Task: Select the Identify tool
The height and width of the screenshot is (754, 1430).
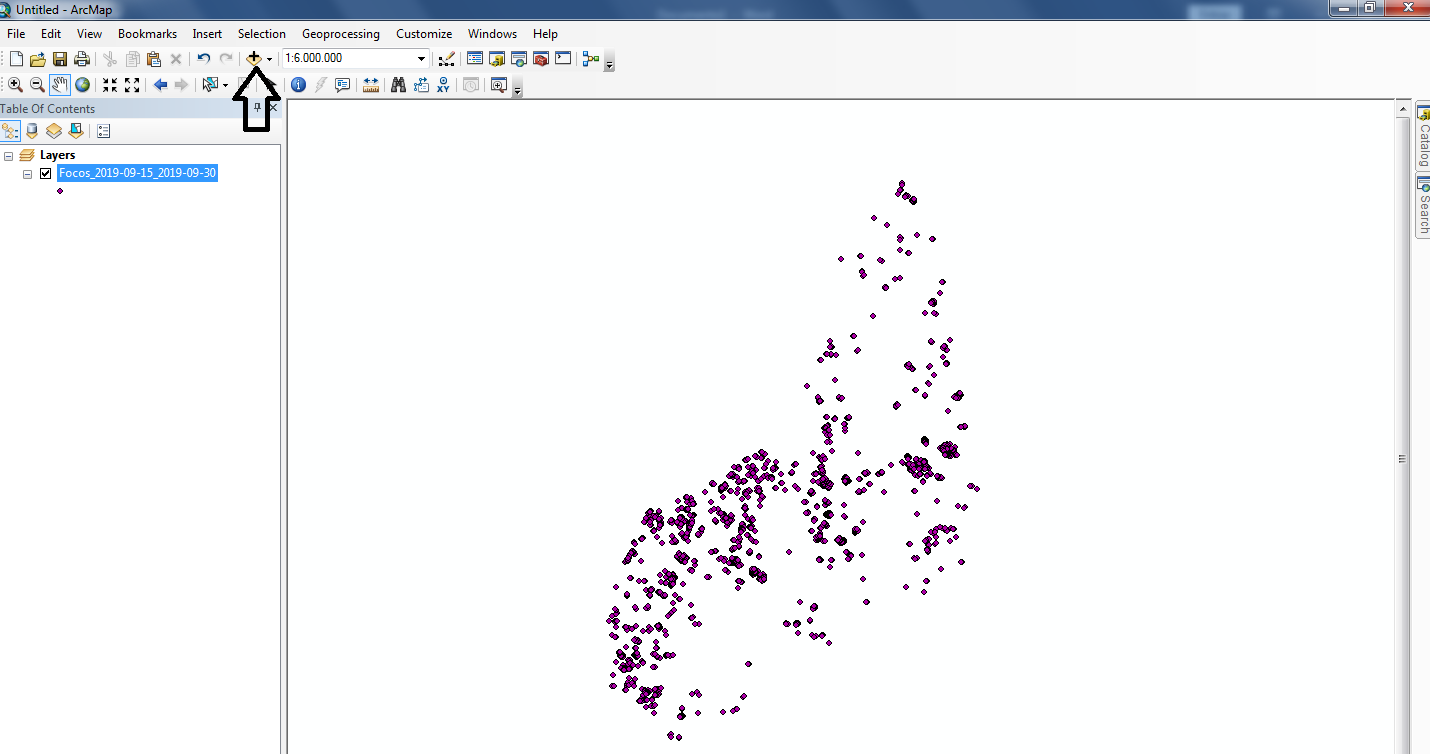Action: [x=298, y=85]
